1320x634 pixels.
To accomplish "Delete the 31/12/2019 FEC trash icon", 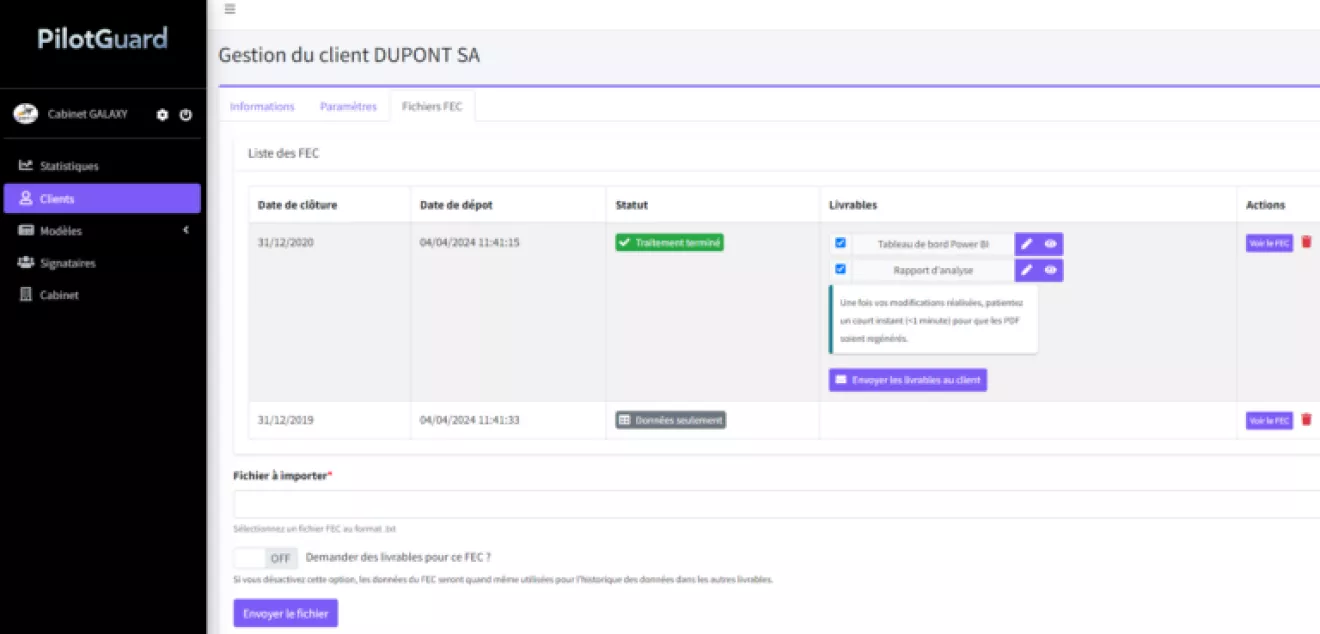I will [x=1306, y=420].
